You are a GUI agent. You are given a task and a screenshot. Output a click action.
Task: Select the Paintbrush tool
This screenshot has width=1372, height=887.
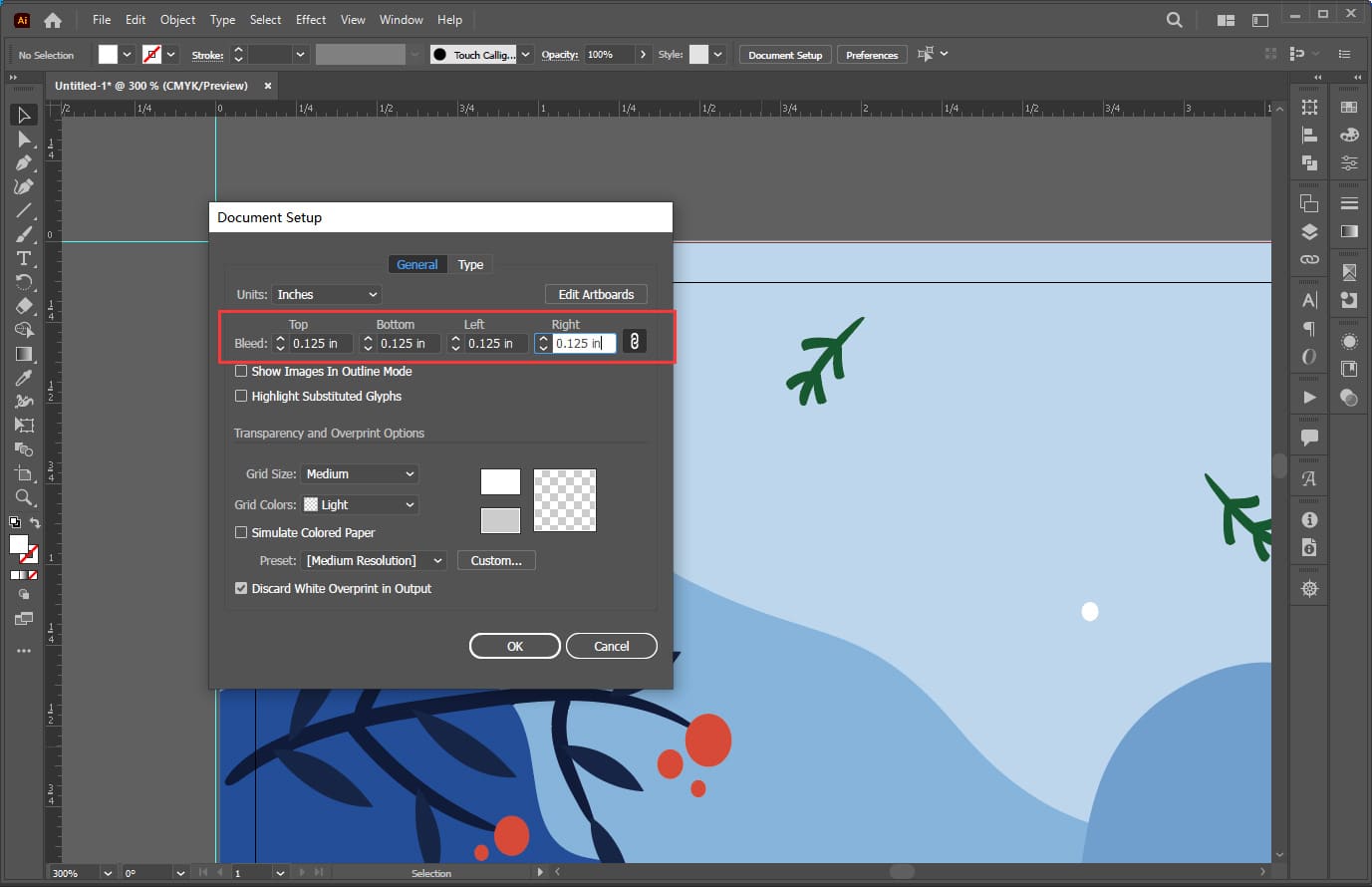[24, 234]
